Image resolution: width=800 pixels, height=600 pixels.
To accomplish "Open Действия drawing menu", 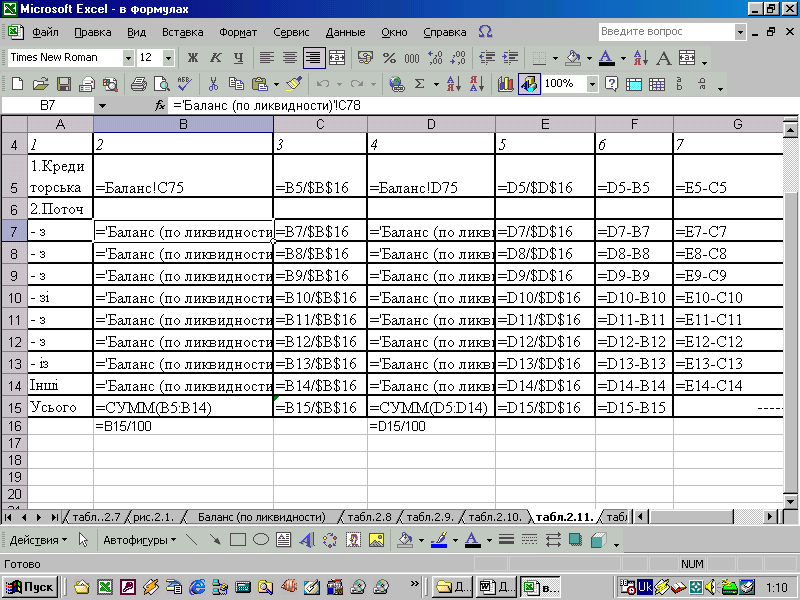I will (38, 540).
